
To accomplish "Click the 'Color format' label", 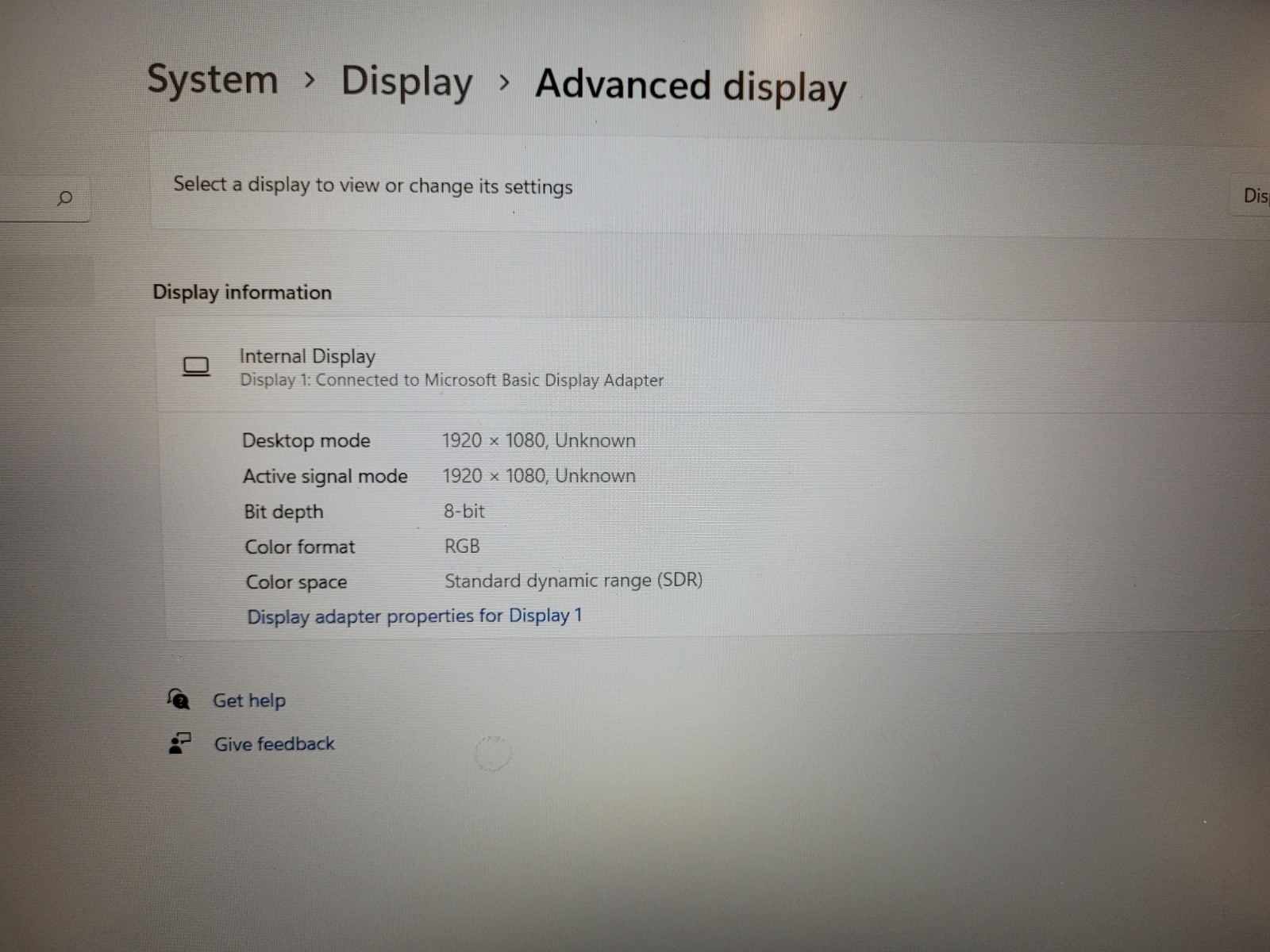I will [300, 547].
